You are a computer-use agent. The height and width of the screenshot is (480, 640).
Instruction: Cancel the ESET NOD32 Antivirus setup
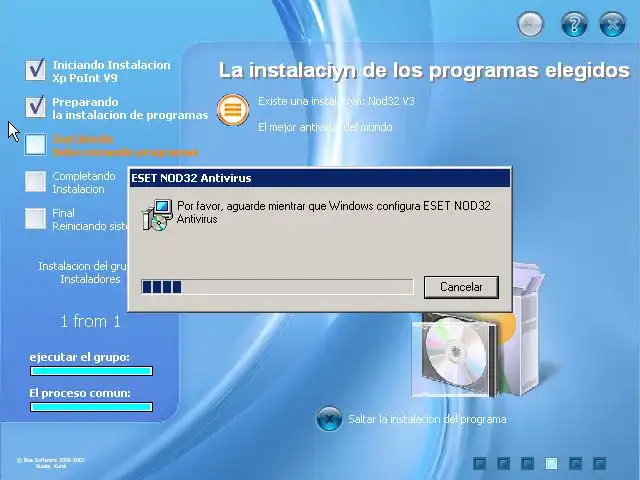(x=461, y=287)
